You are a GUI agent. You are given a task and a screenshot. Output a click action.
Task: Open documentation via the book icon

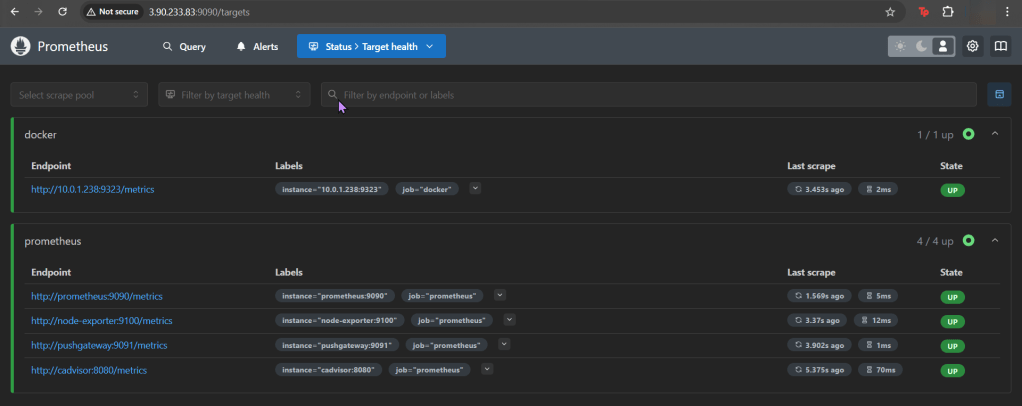pos(1000,47)
